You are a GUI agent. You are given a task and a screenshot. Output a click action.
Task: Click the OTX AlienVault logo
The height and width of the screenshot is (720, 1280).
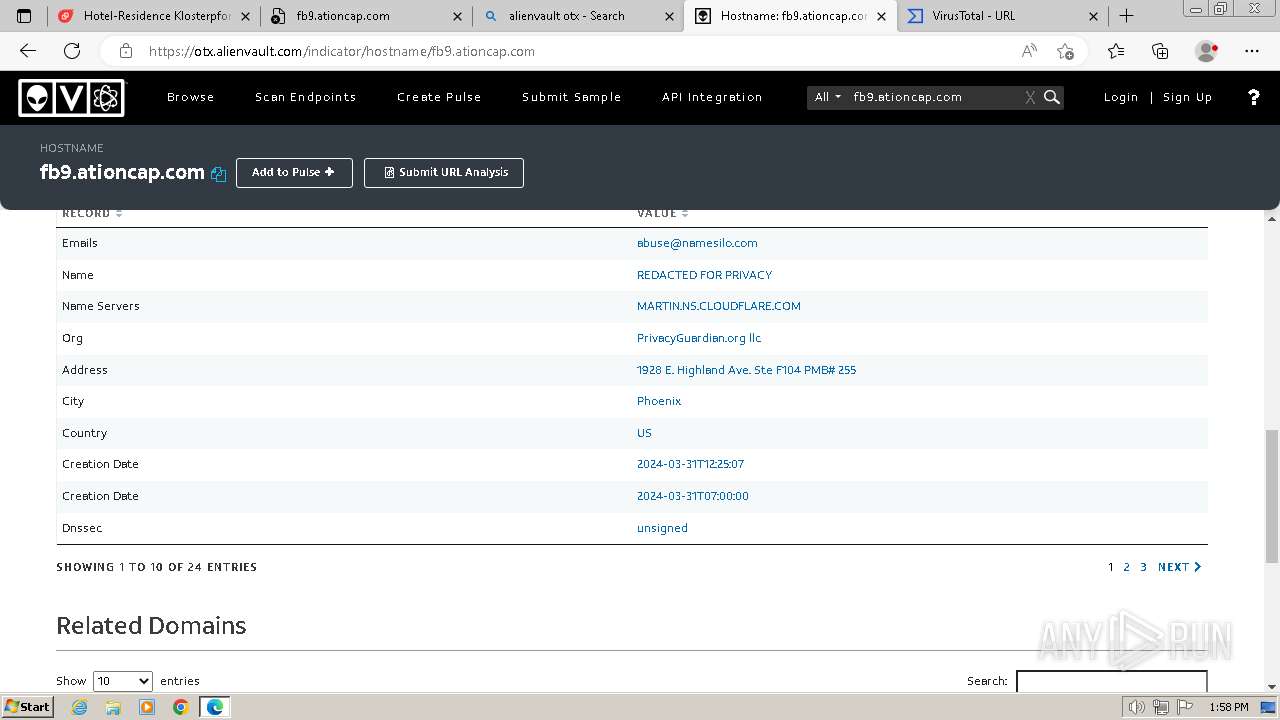point(72,97)
